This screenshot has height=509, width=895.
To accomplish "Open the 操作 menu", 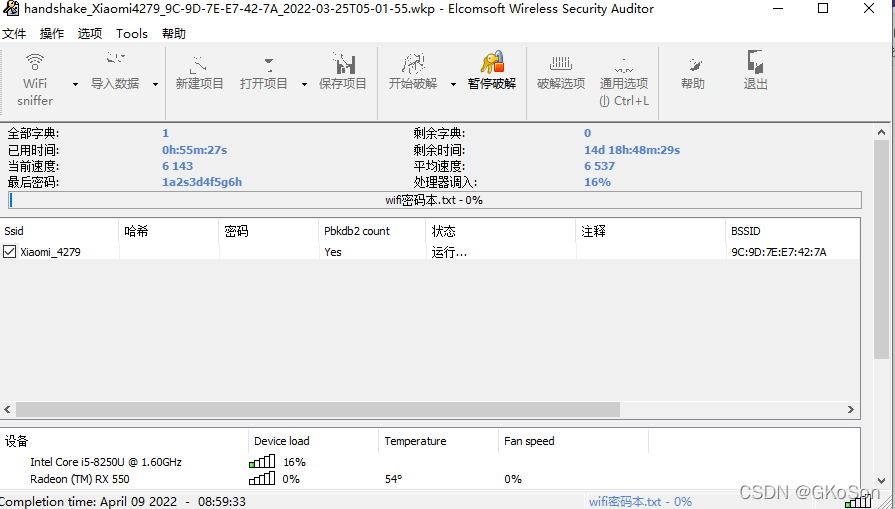I will (52, 34).
